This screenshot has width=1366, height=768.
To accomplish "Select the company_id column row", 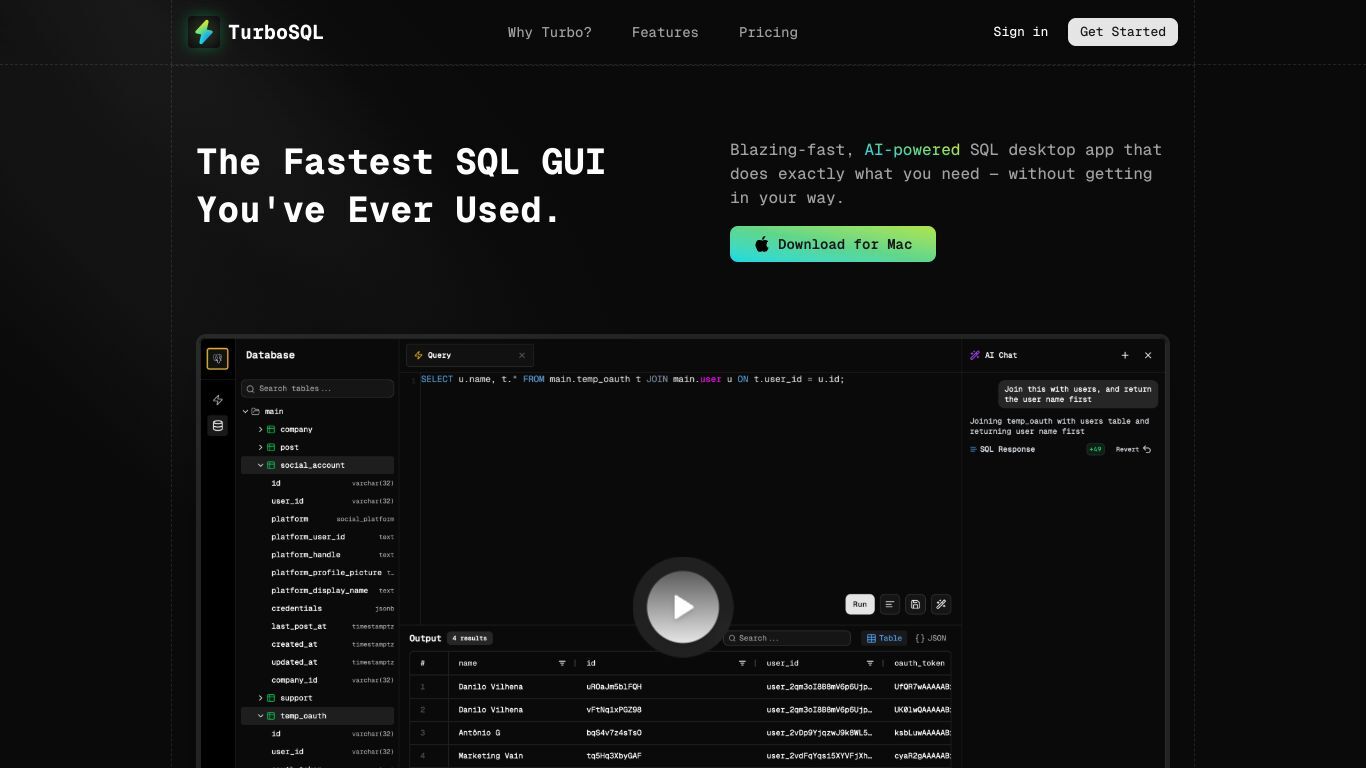I will coord(332,680).
